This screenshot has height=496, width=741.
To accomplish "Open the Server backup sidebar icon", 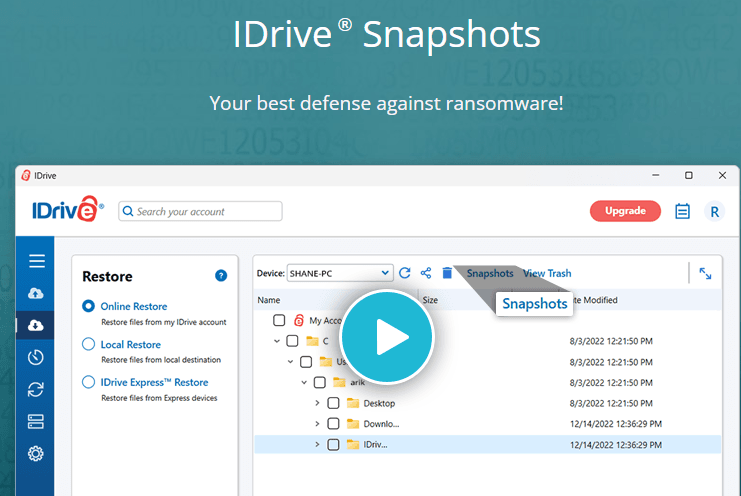I will (35, 421).
